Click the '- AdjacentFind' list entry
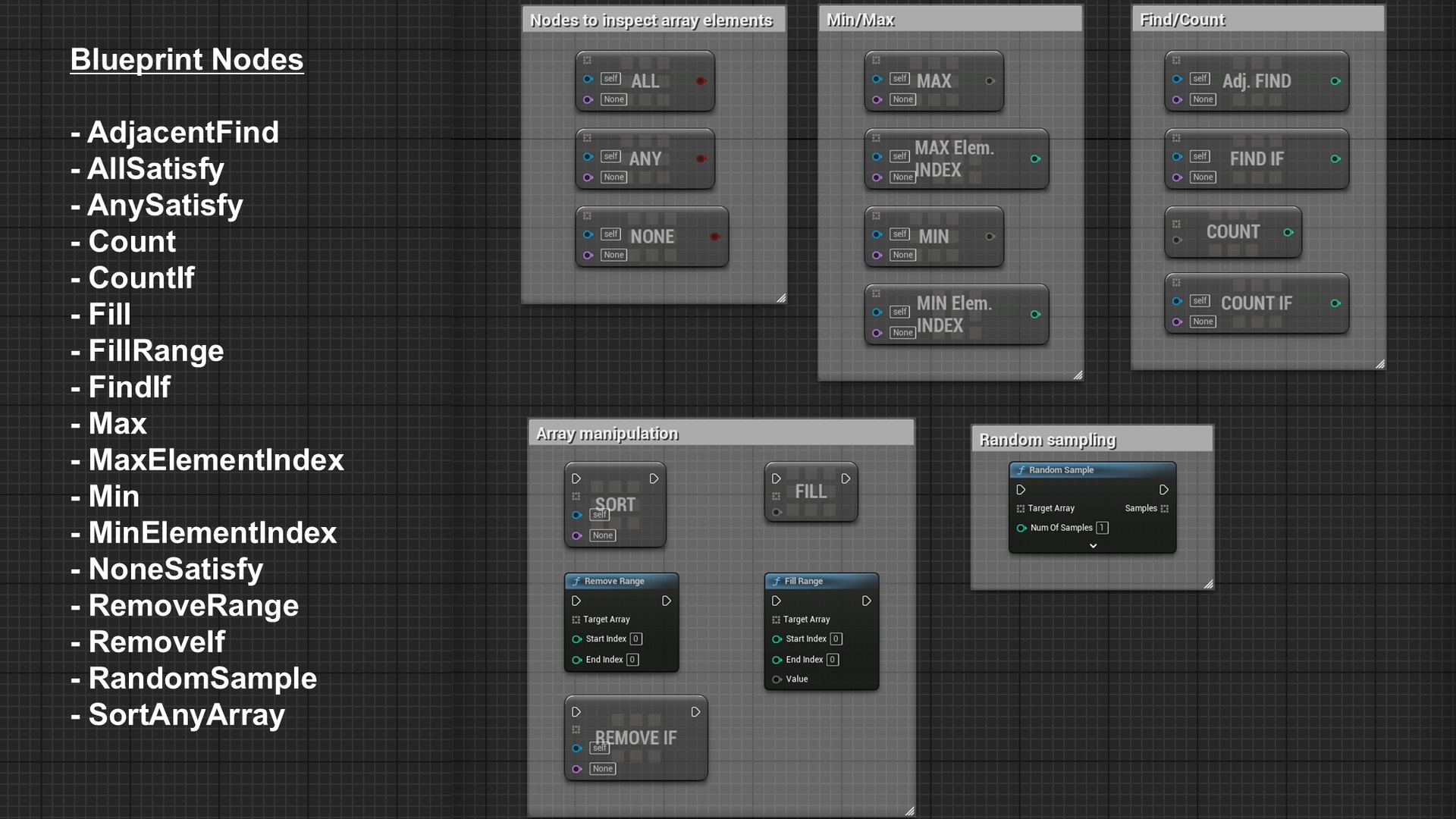The height and width of the screenshot is (819, 1456). (x=174, y=133)
